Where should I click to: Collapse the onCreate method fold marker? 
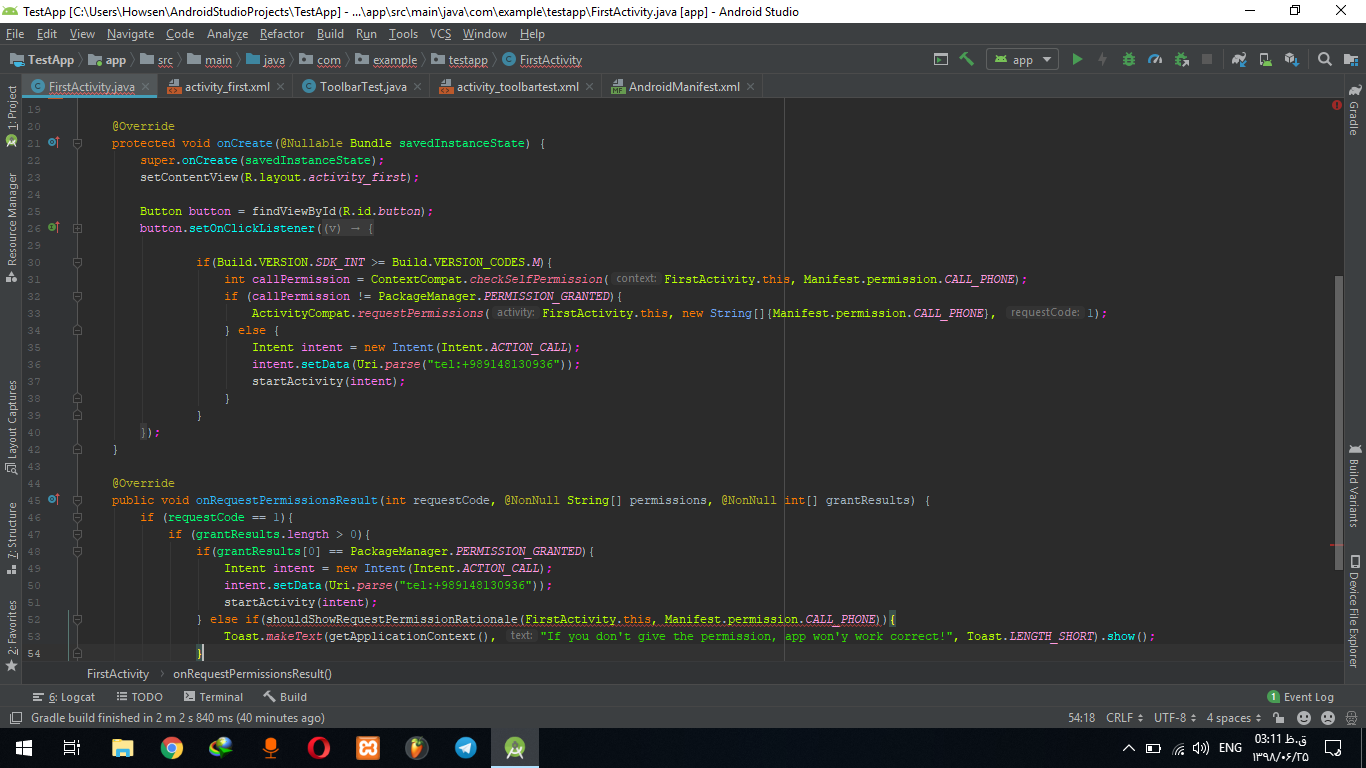[76, 144]
